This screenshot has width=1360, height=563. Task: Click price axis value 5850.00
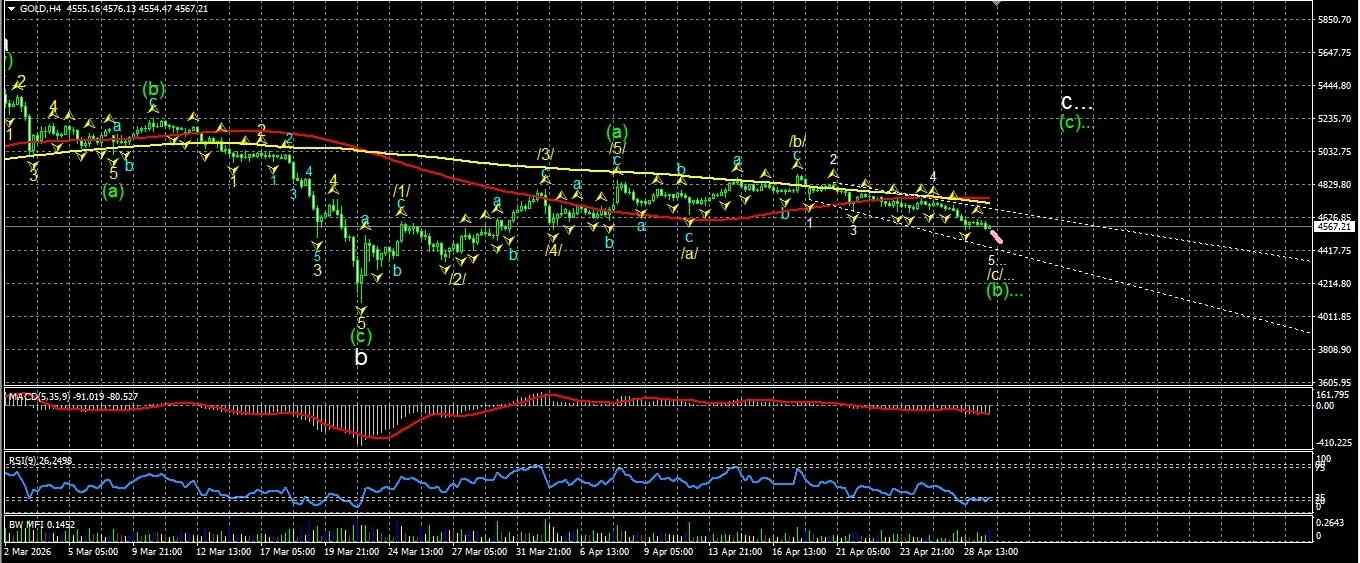(x=1335, y=20)
